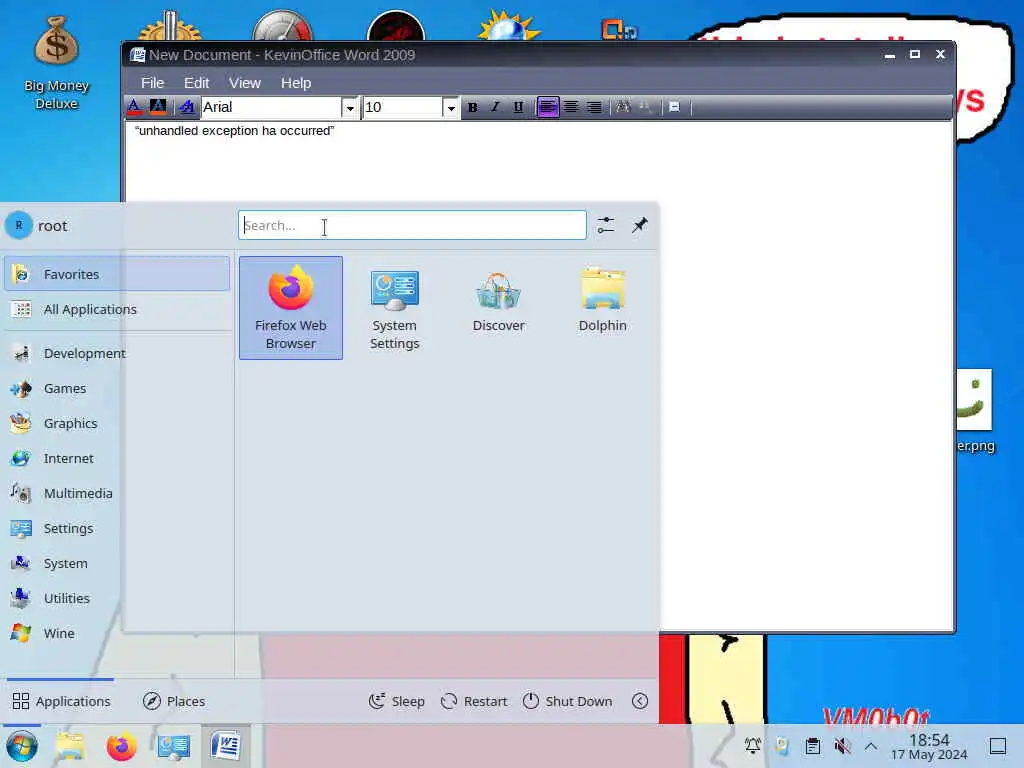The width and height of the screenshot is (1024, 768).
Task: Align text right
Action: (x=594, y=107)
